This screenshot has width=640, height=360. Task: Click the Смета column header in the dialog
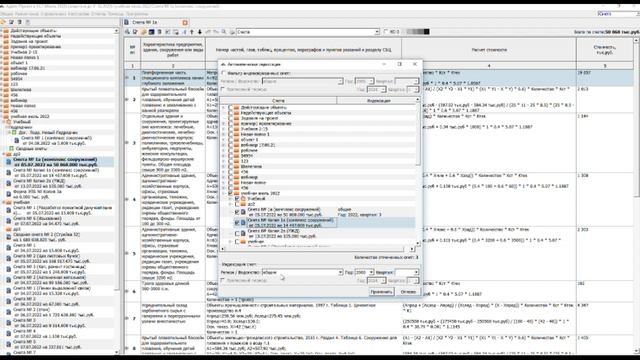pos(278,100)
